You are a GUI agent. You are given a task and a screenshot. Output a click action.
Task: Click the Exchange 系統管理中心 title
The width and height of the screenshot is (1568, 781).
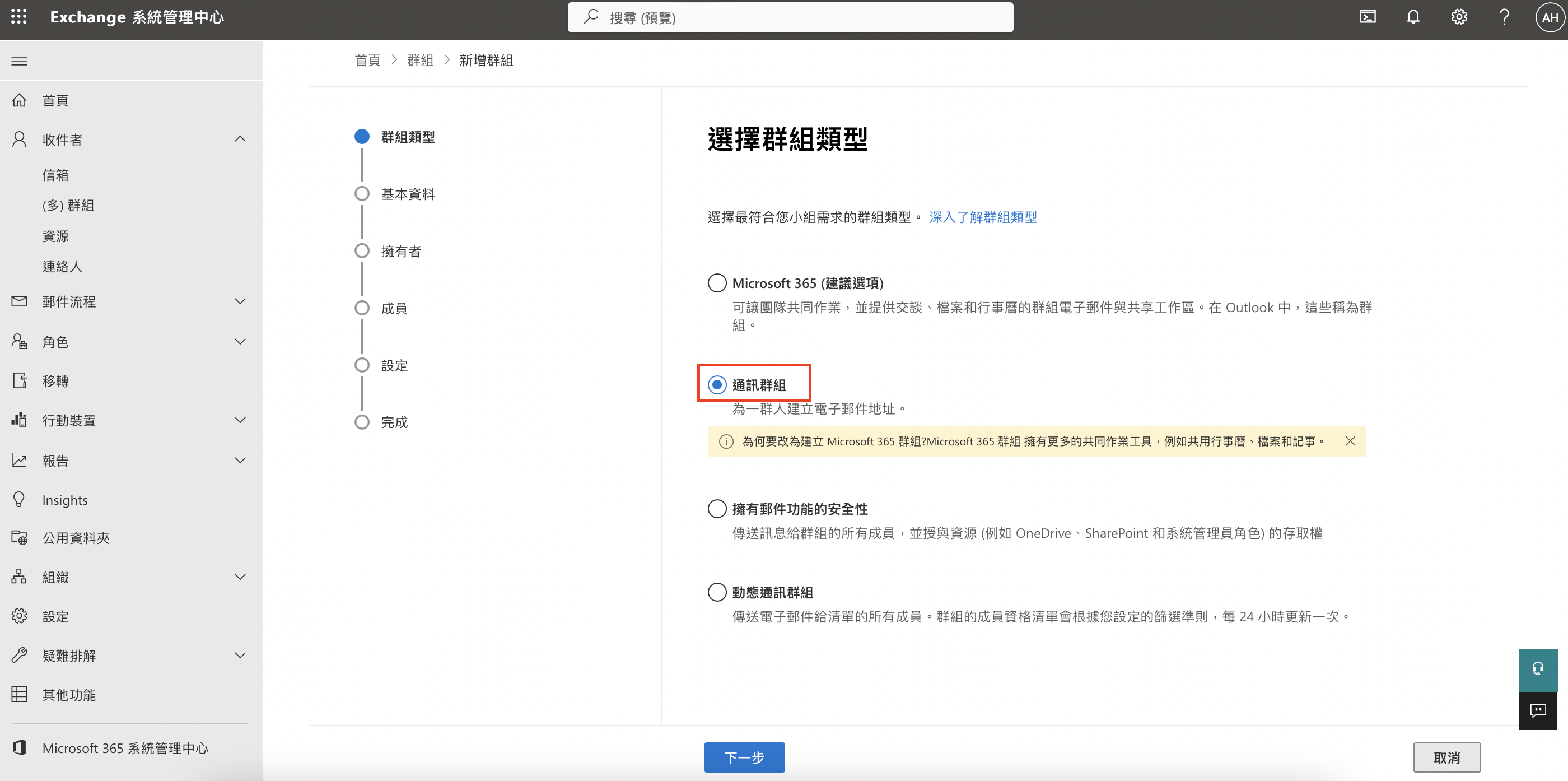point(137,17)
